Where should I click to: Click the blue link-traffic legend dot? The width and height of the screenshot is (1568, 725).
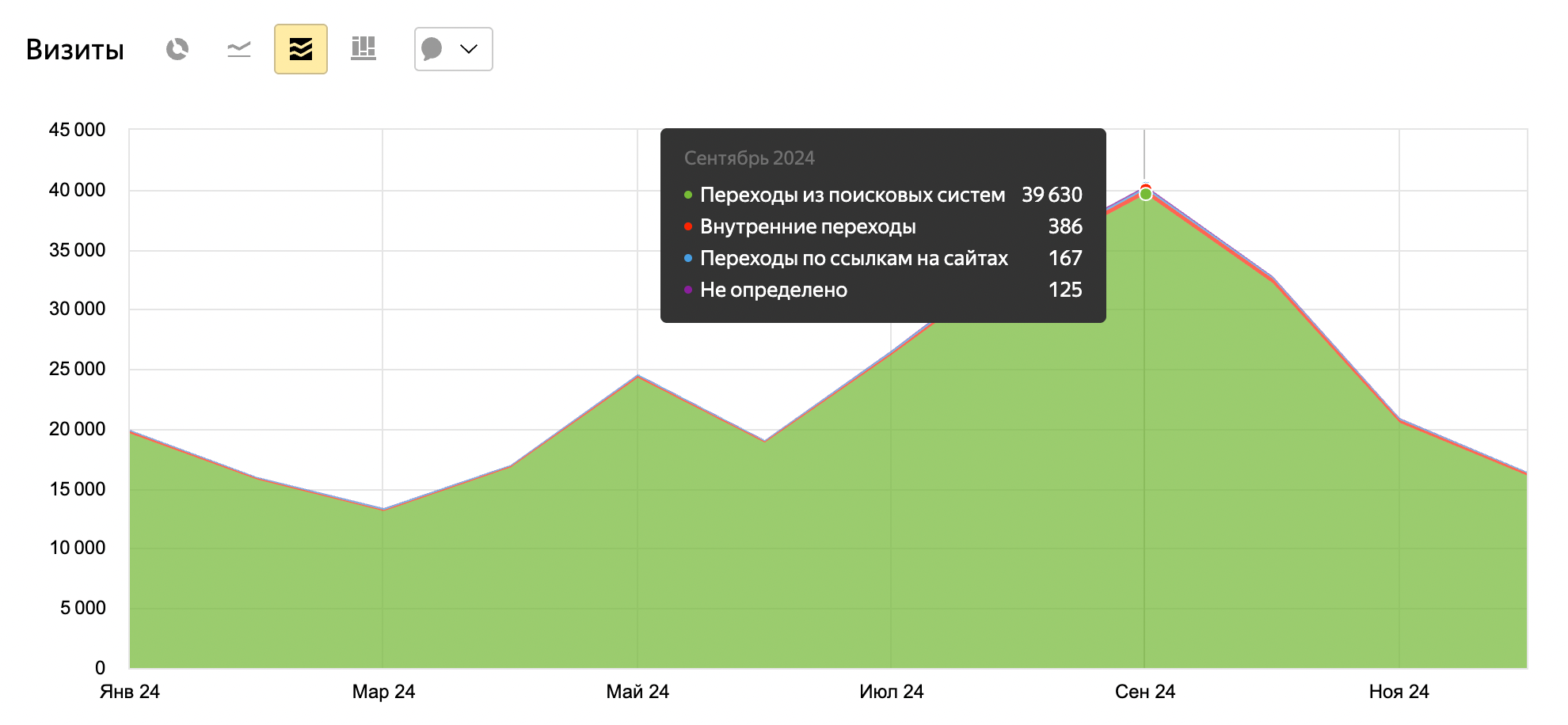688,258
